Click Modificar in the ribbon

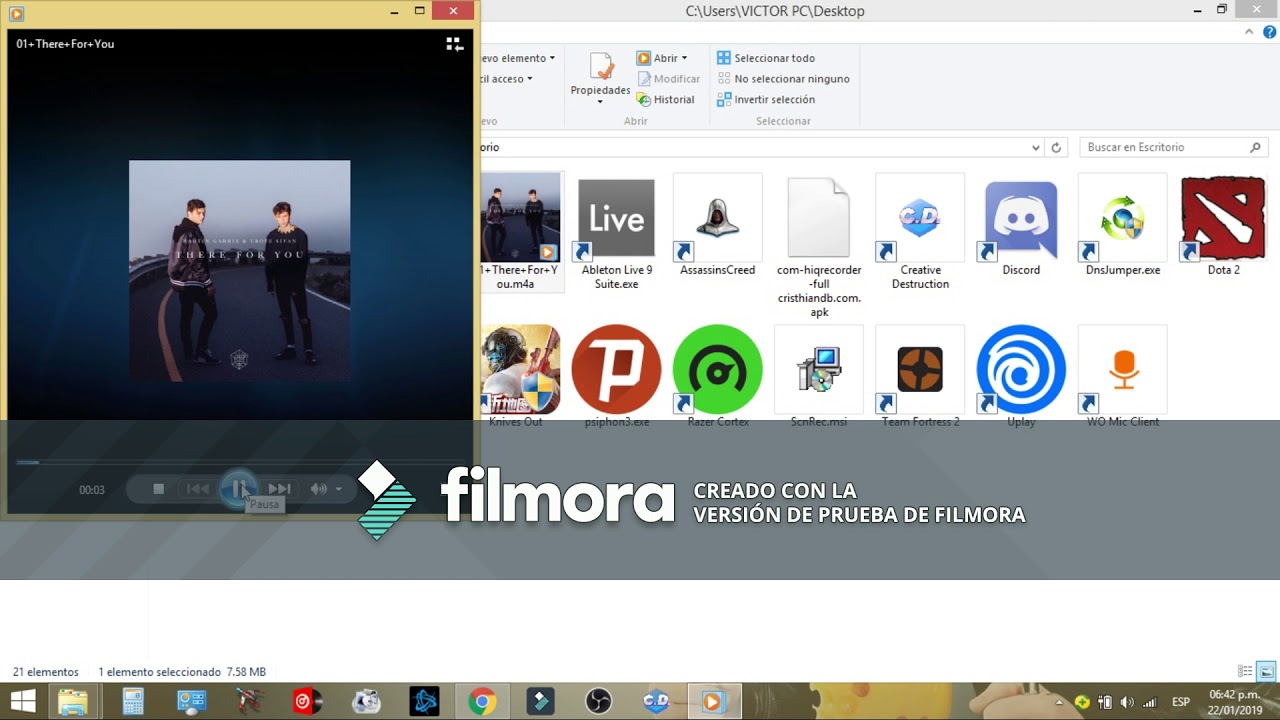tap(668, 79)
